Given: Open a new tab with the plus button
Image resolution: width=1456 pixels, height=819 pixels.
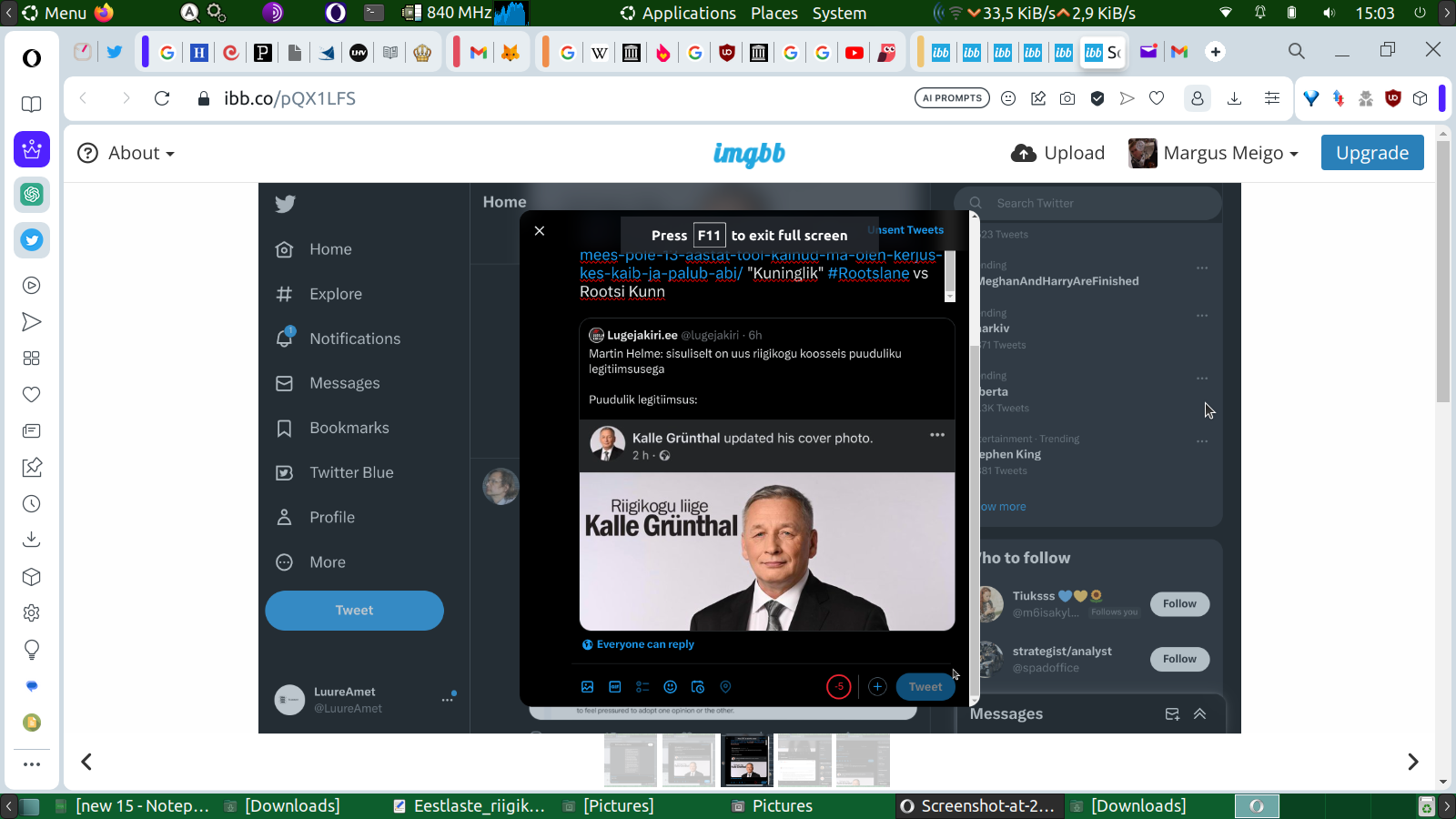Looking at the screenshot, I should (x=1216, y=52).
